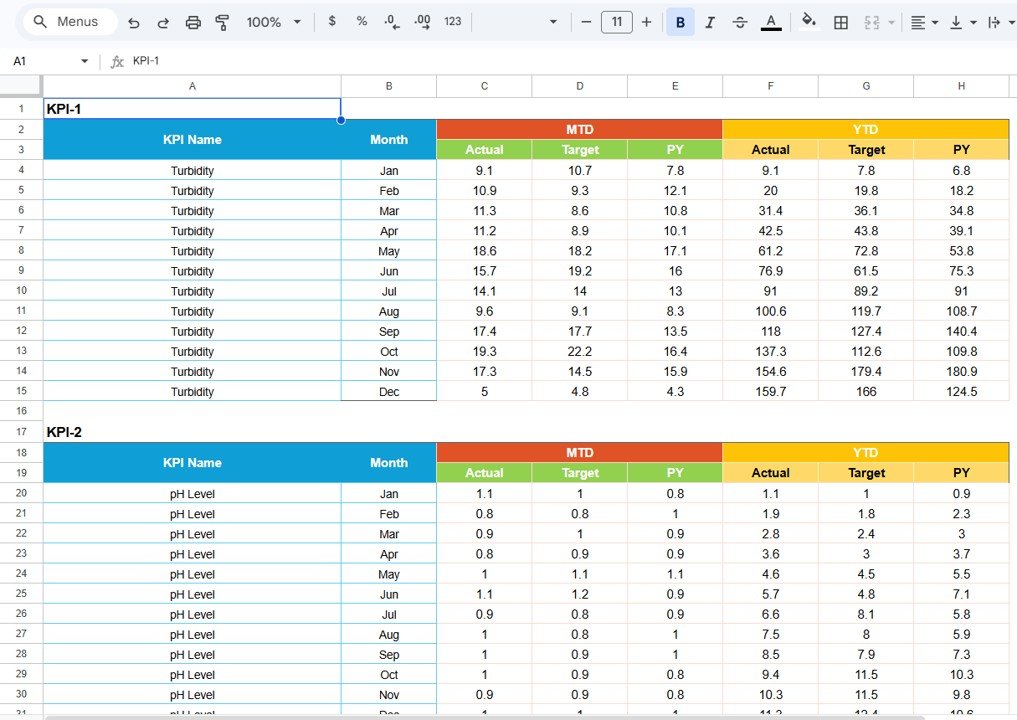This screenshot has width=1017, height=720.
Task: Open the Borders menu
Action: point(840,21)
